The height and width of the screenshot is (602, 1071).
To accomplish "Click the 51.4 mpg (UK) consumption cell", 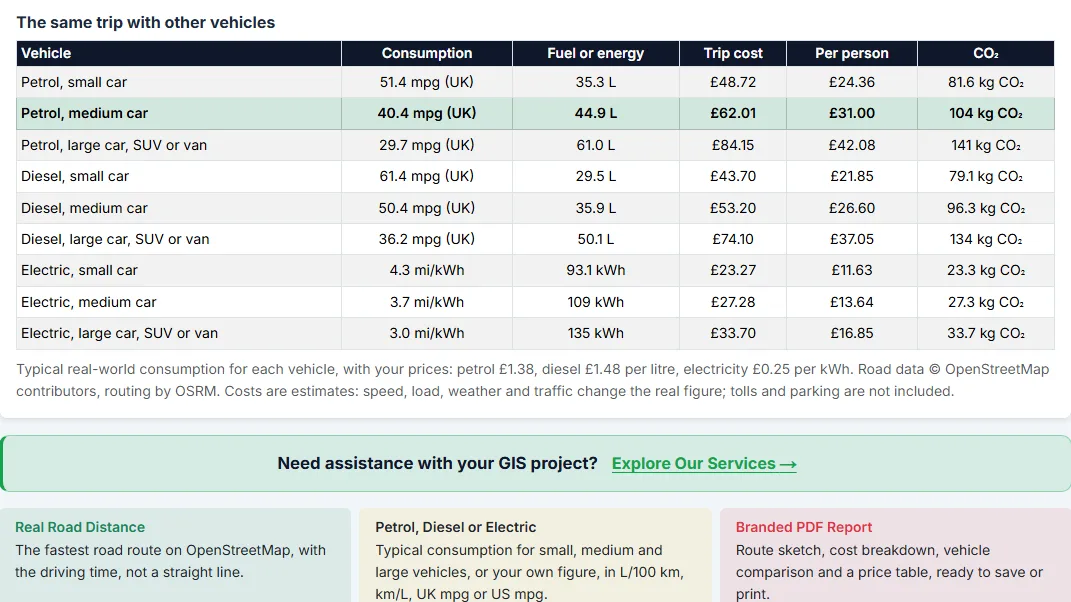I will click(427, 82).
